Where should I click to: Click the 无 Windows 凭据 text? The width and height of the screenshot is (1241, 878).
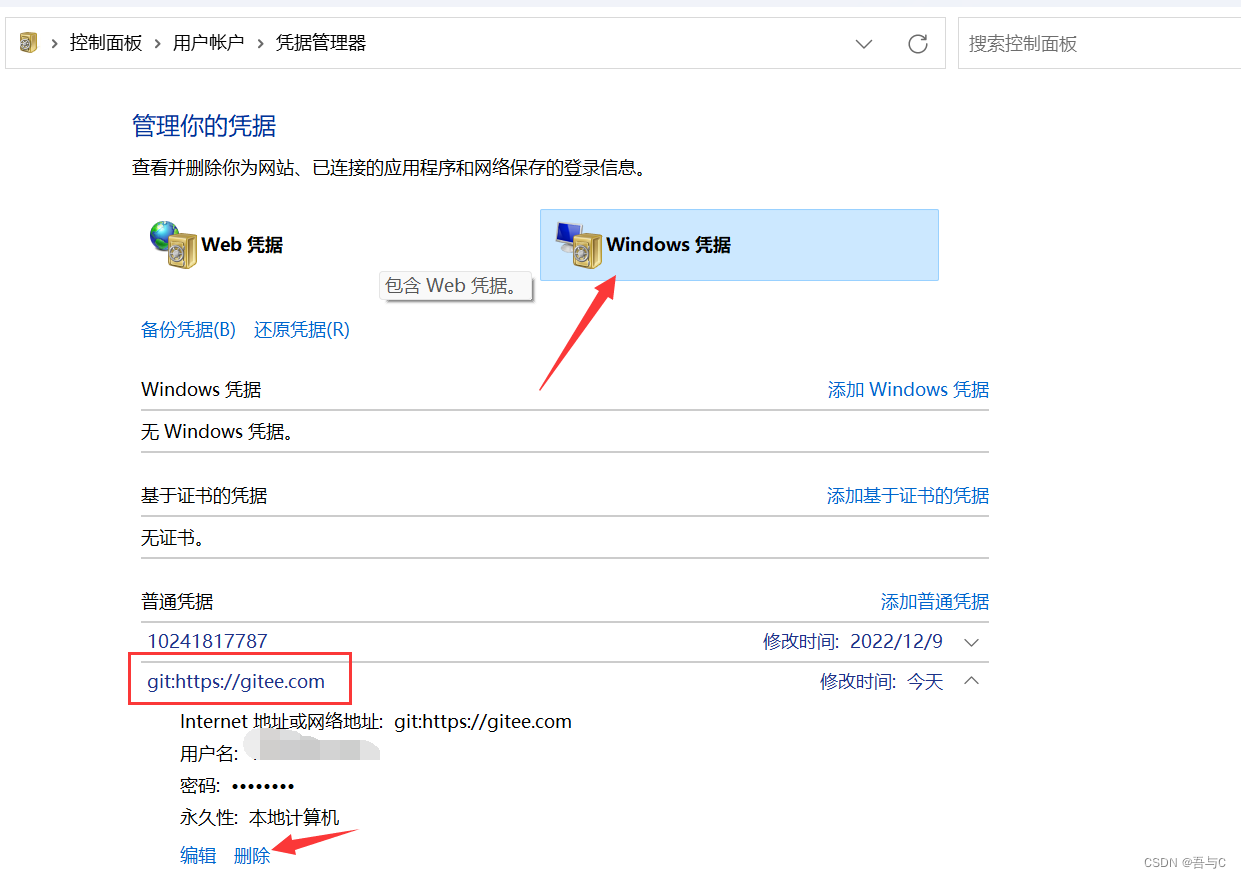(217, 432)
